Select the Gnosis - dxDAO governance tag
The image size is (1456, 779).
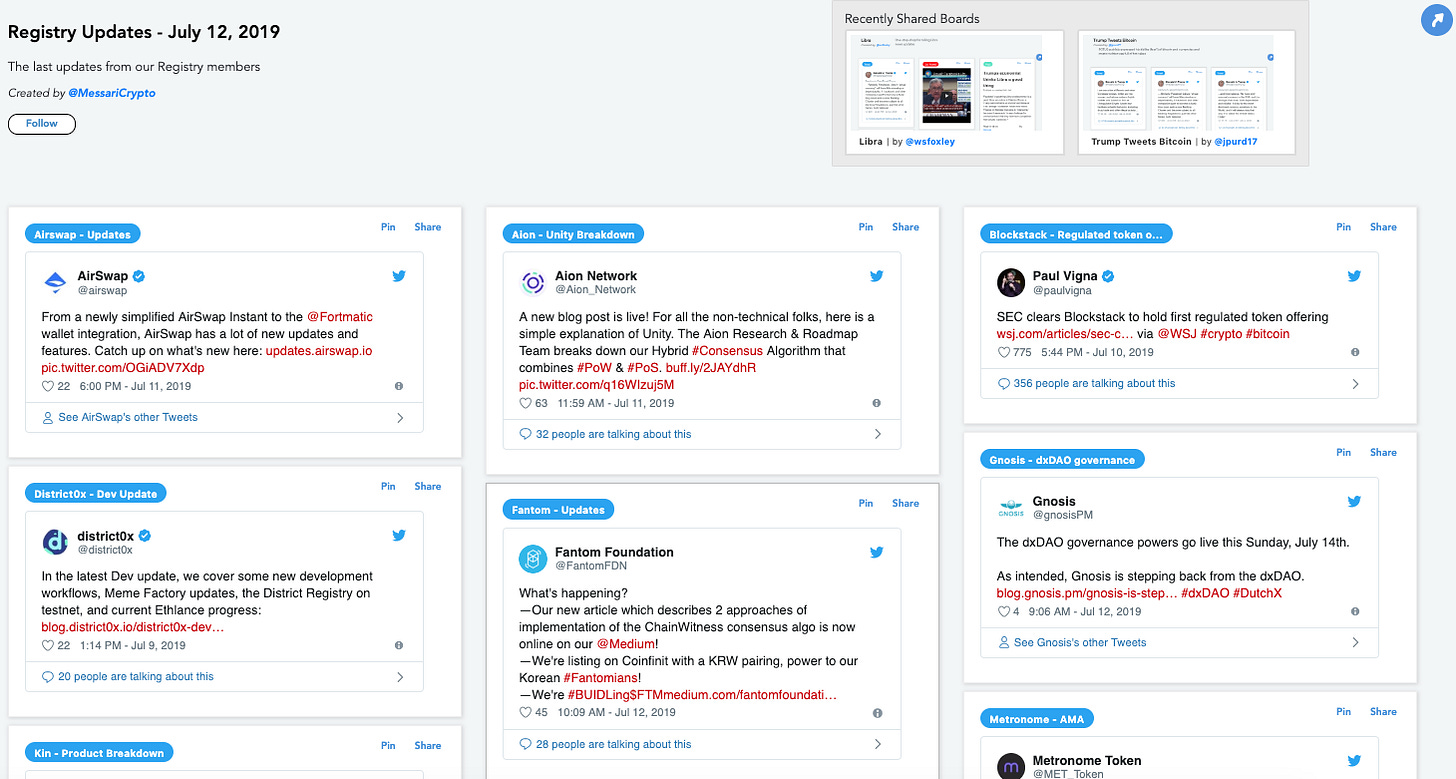[1062, 459]
